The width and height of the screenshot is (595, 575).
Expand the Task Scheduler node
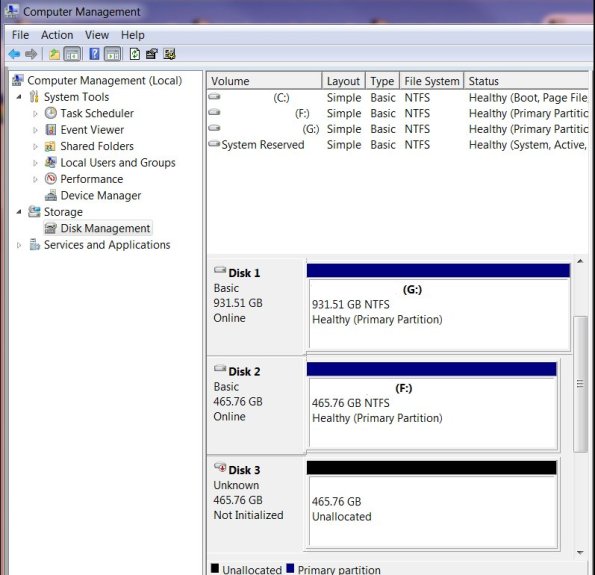pyautogui.click(x=35, y=113)
